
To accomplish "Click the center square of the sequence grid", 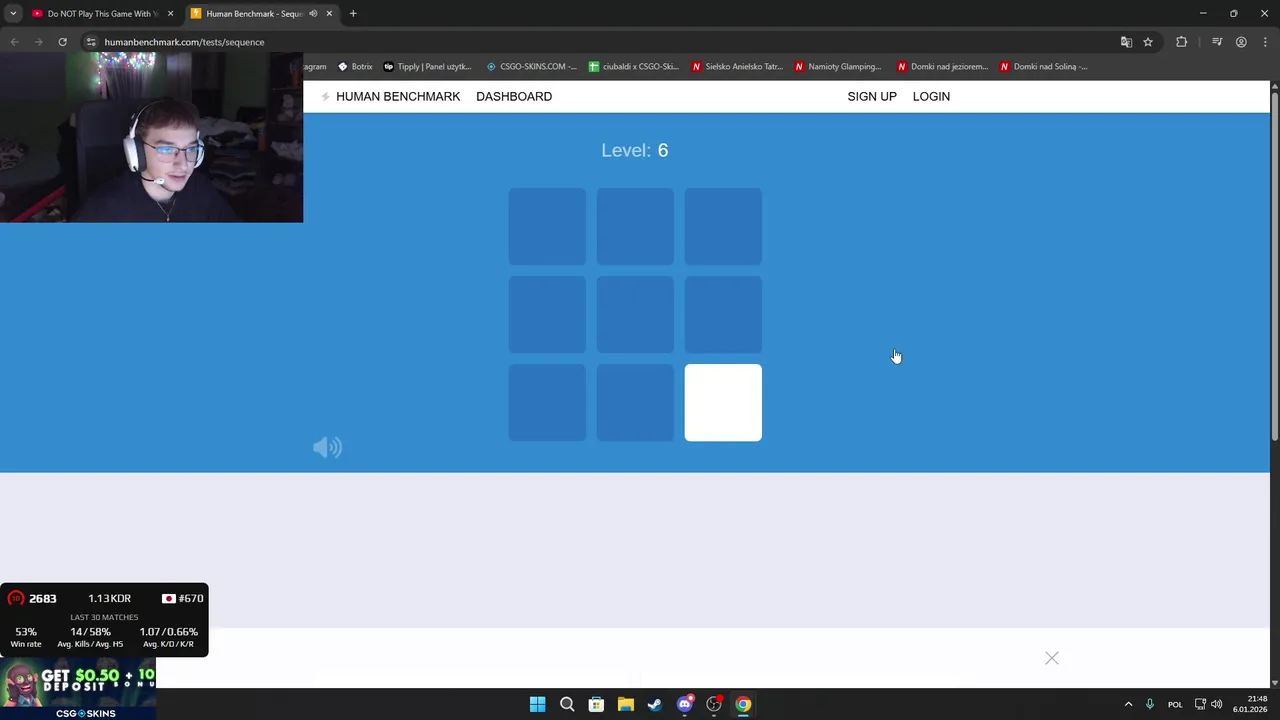I will pyautogui.click(x=635, y=314).
